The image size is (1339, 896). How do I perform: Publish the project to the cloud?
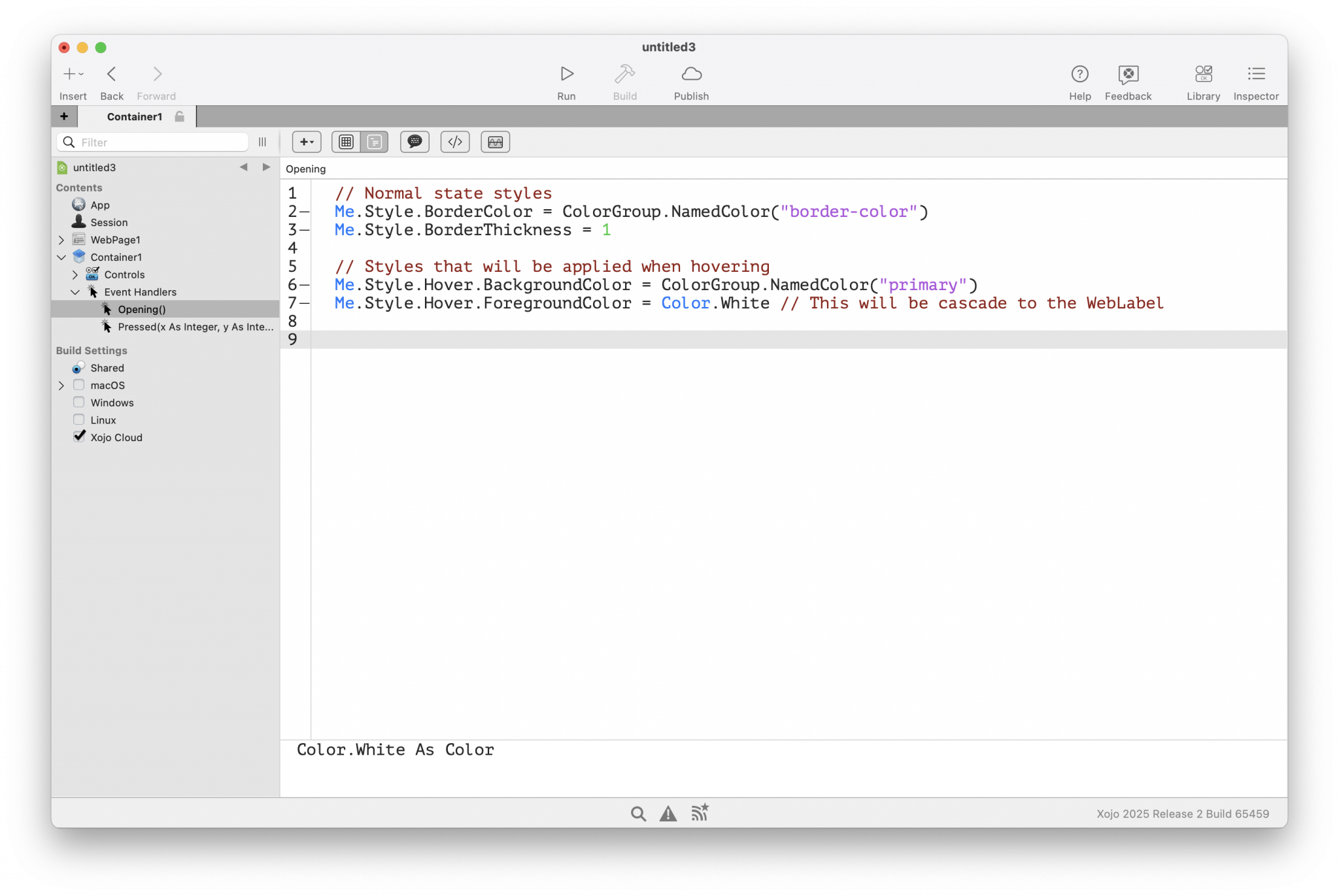[691, 74]
